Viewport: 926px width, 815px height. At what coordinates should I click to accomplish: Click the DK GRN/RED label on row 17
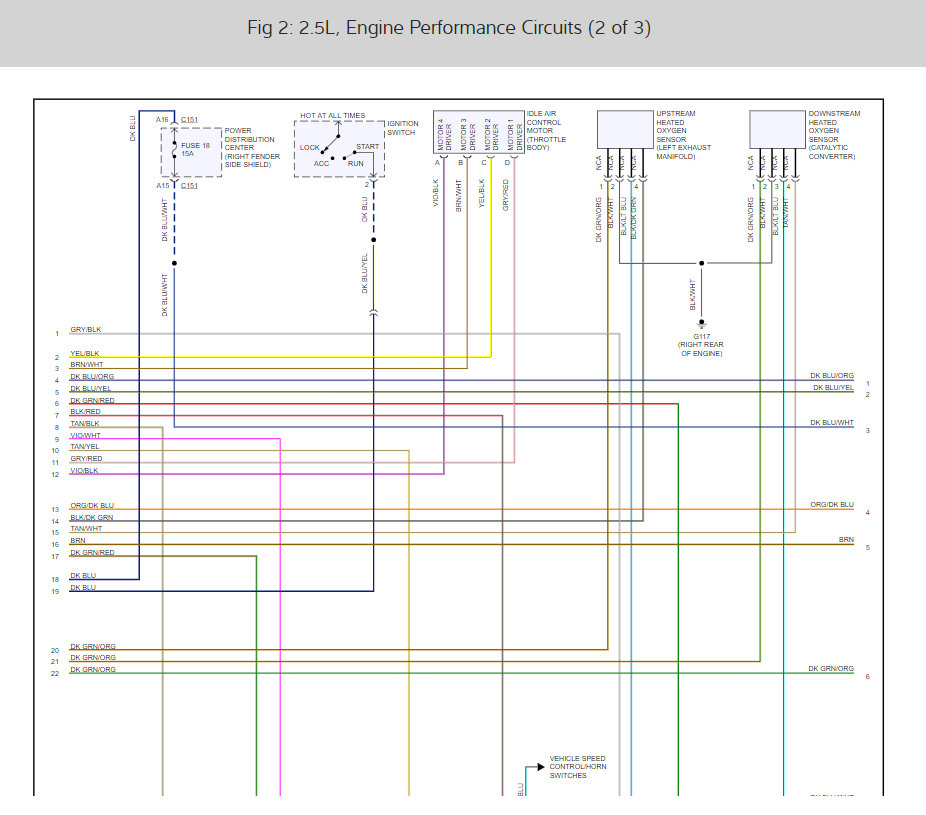pos(92,552)
